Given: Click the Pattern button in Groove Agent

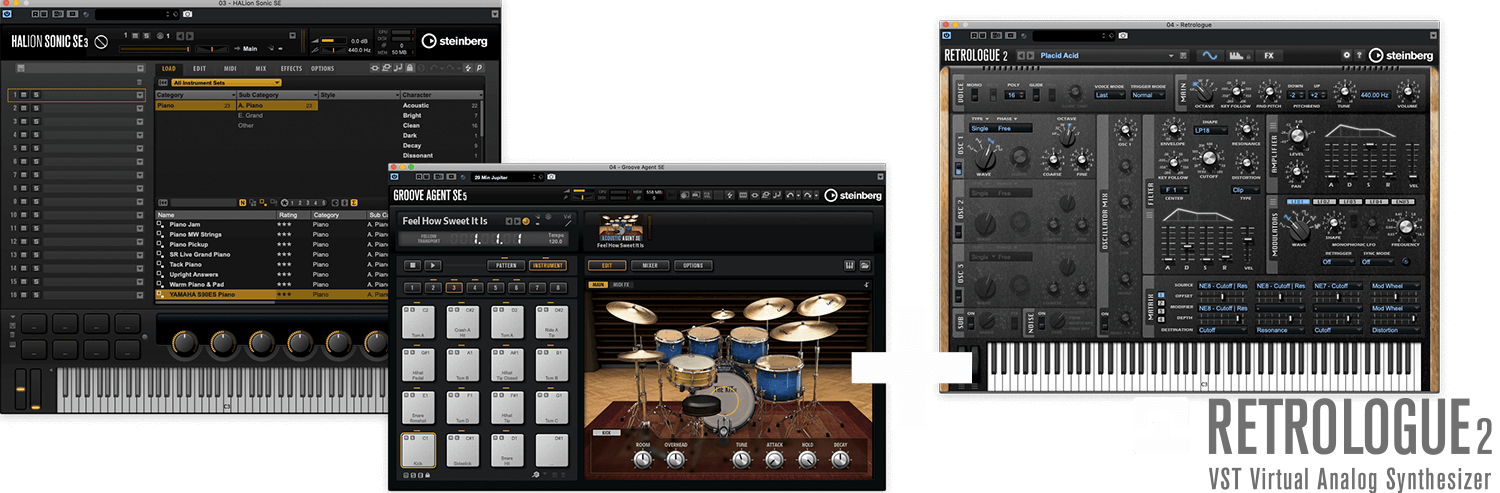Looking at the screenshot, I should point(506,265).
